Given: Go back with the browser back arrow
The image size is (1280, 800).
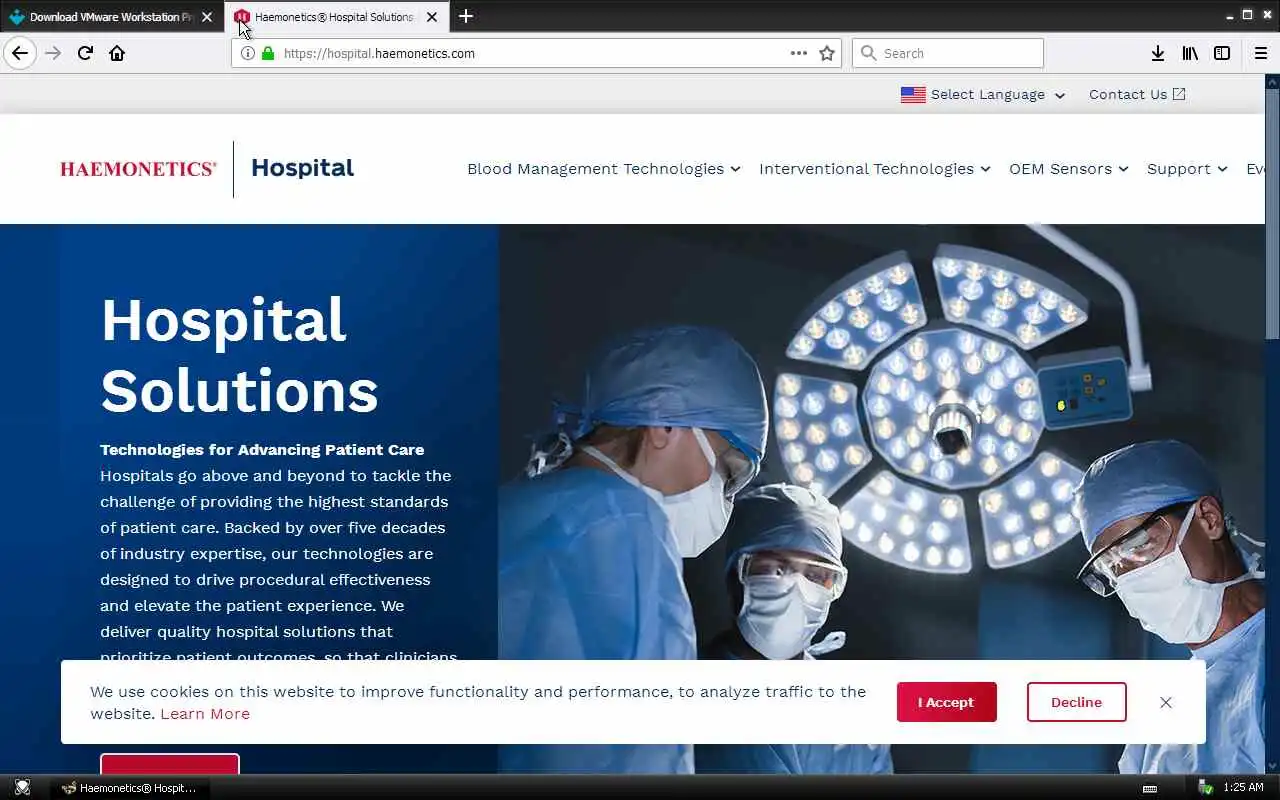Looking at the screenshot, I should tap(20, 53).
